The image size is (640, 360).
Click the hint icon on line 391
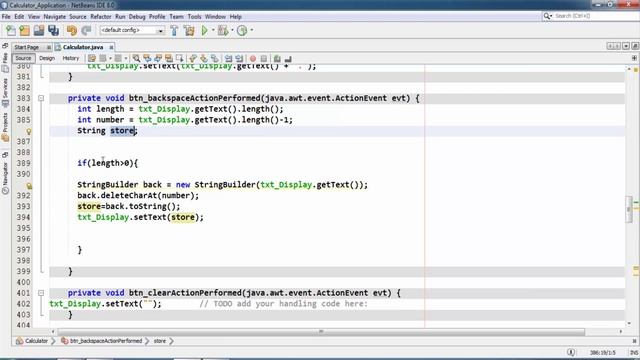pyautogui.click(x=29, y=186)
